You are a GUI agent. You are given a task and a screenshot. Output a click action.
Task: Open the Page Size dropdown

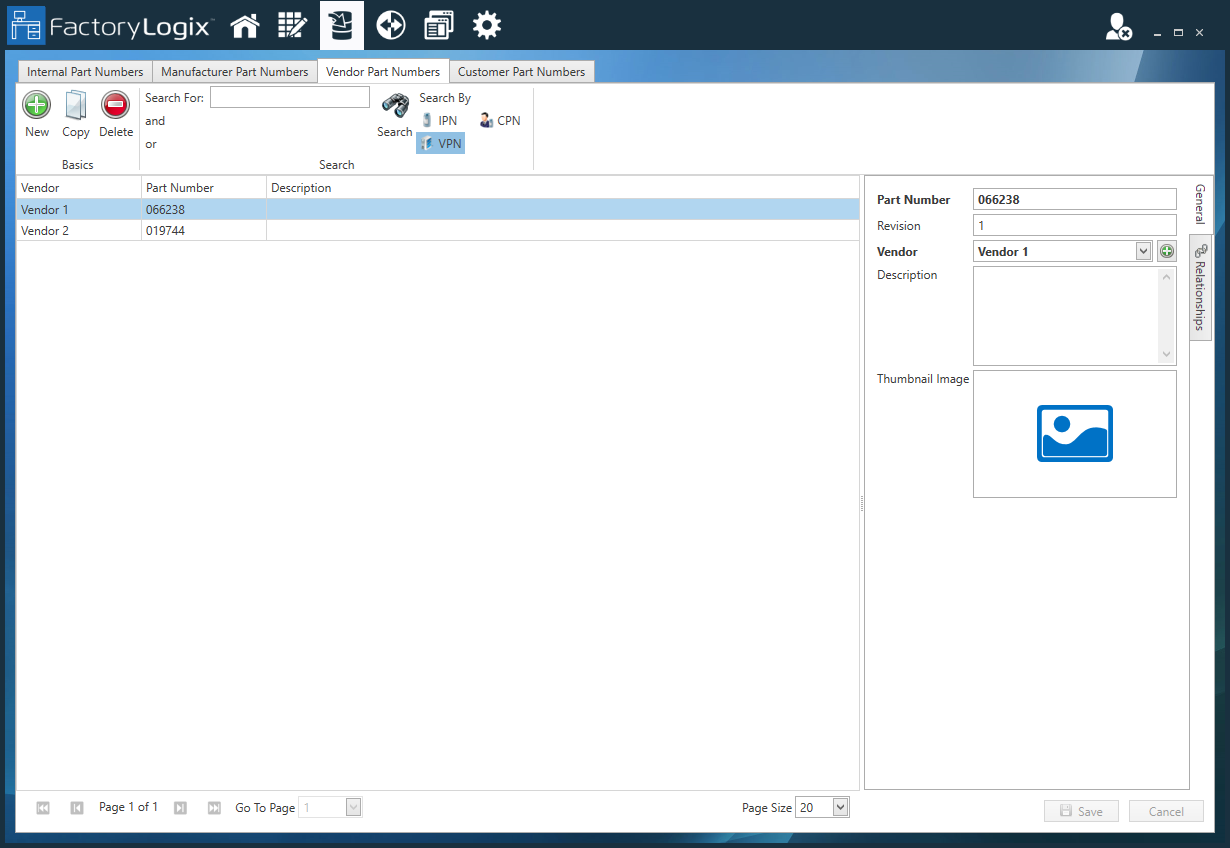click(x=840, y=808)
